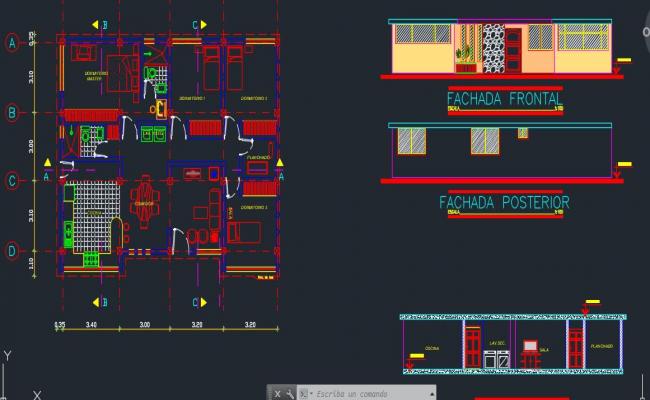Screen dimensions: 650x400
Task: Select grid axis bubble D on left
Action: point(12,251)
